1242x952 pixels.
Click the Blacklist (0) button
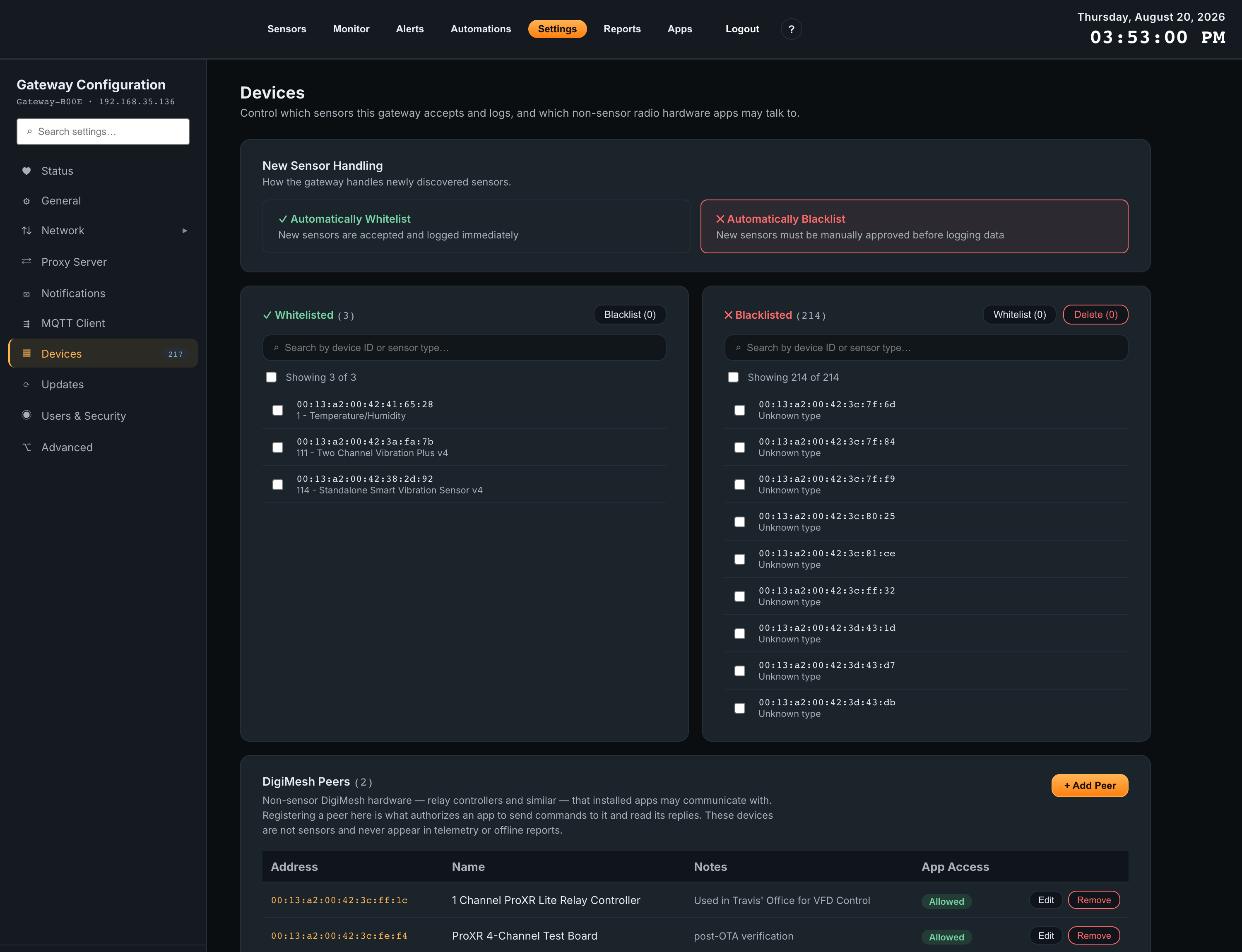coord(630,315)
